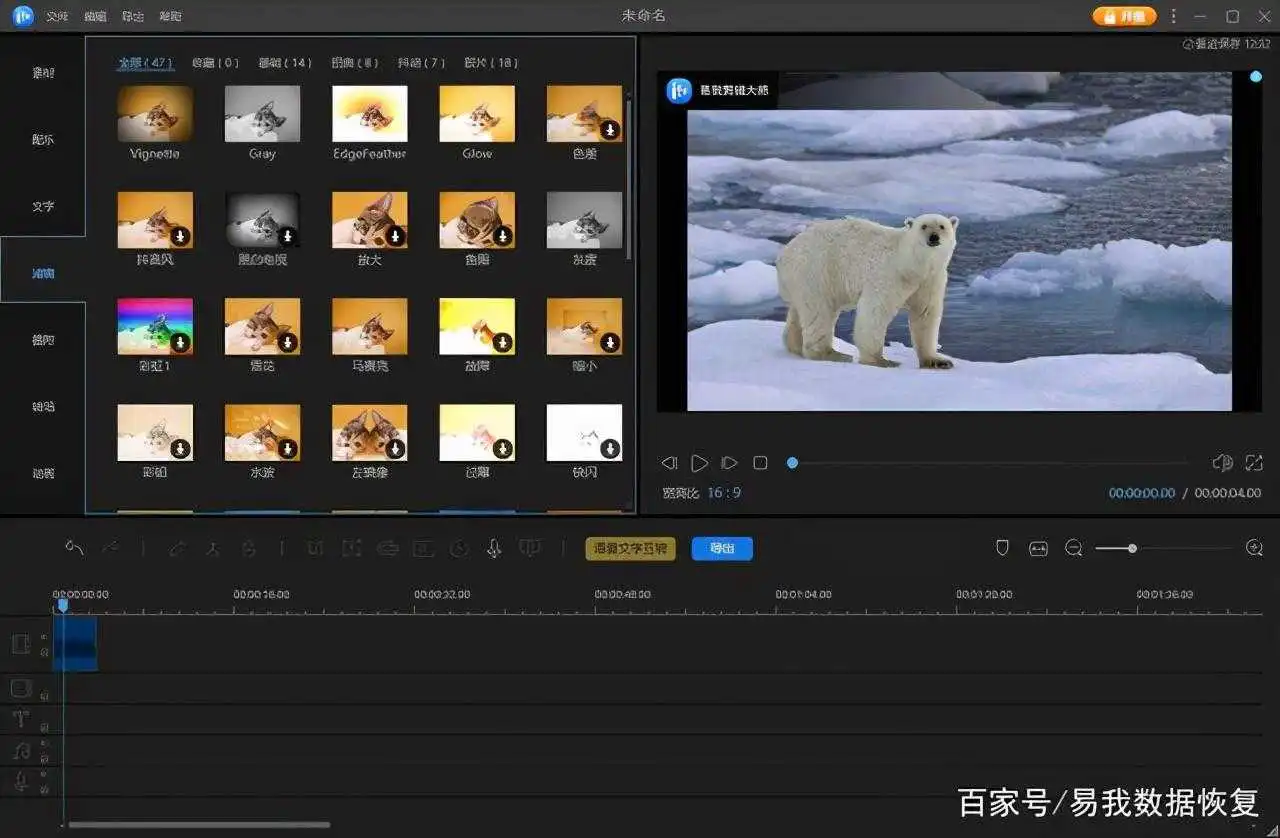Click the app logo in title bar
The height and width of the screenshot is (838, 1280).
pos(23,16)
